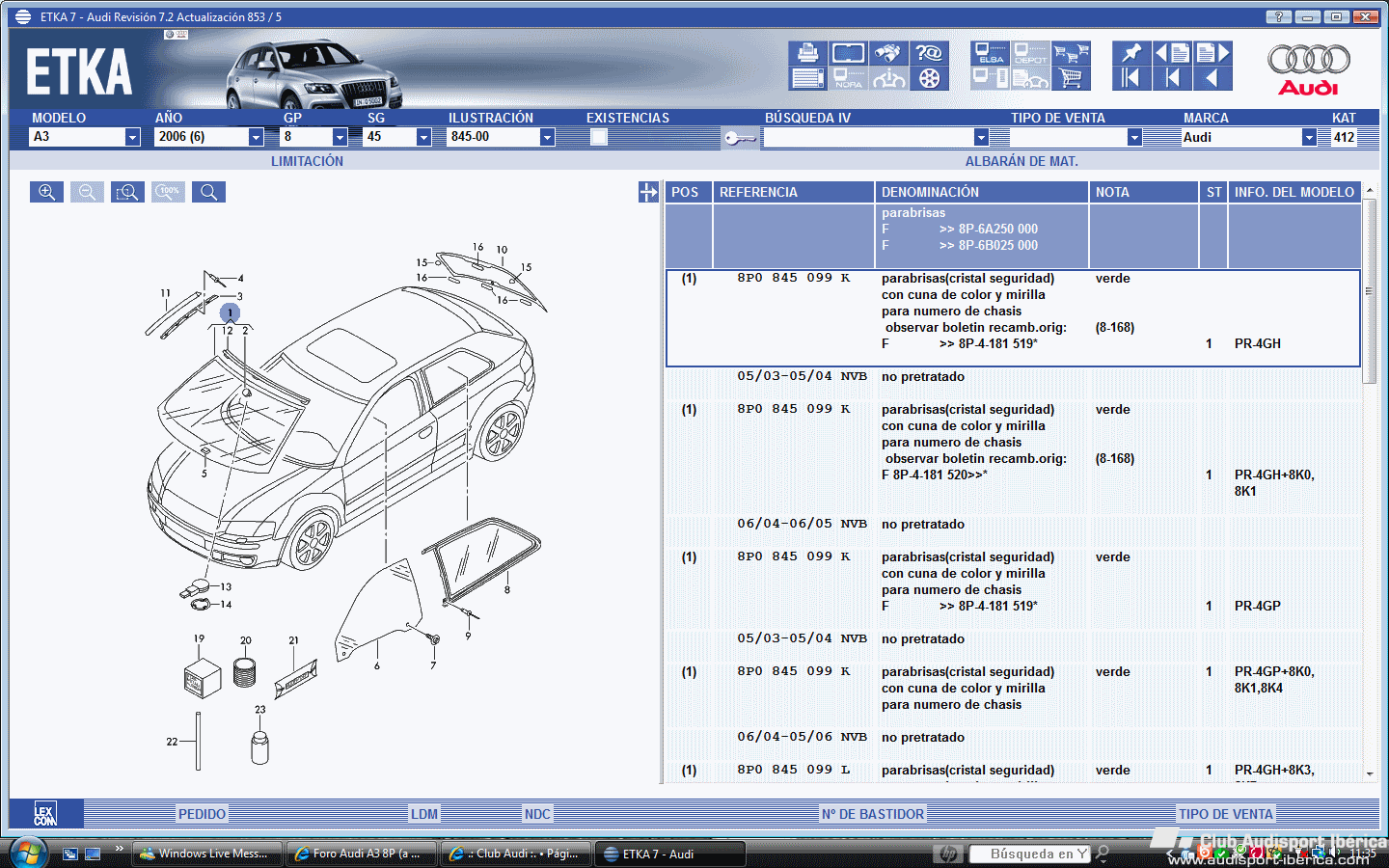Jump to first with double-bar arrow icon
This screenshot has width=1389, height=868.
point(1131,78)
